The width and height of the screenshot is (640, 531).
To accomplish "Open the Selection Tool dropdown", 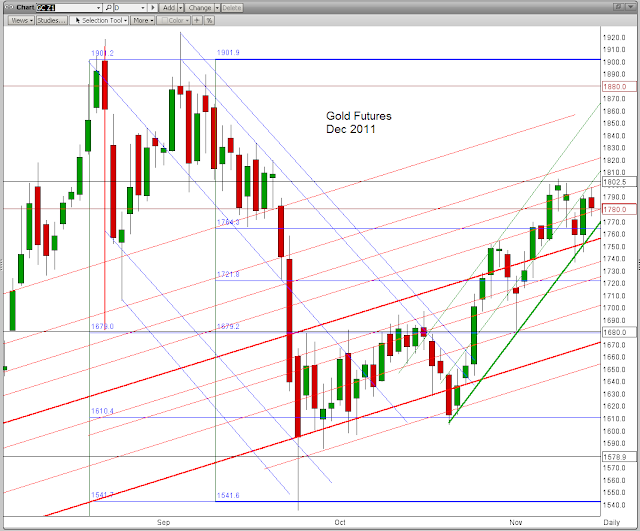I will click(99, 20).
